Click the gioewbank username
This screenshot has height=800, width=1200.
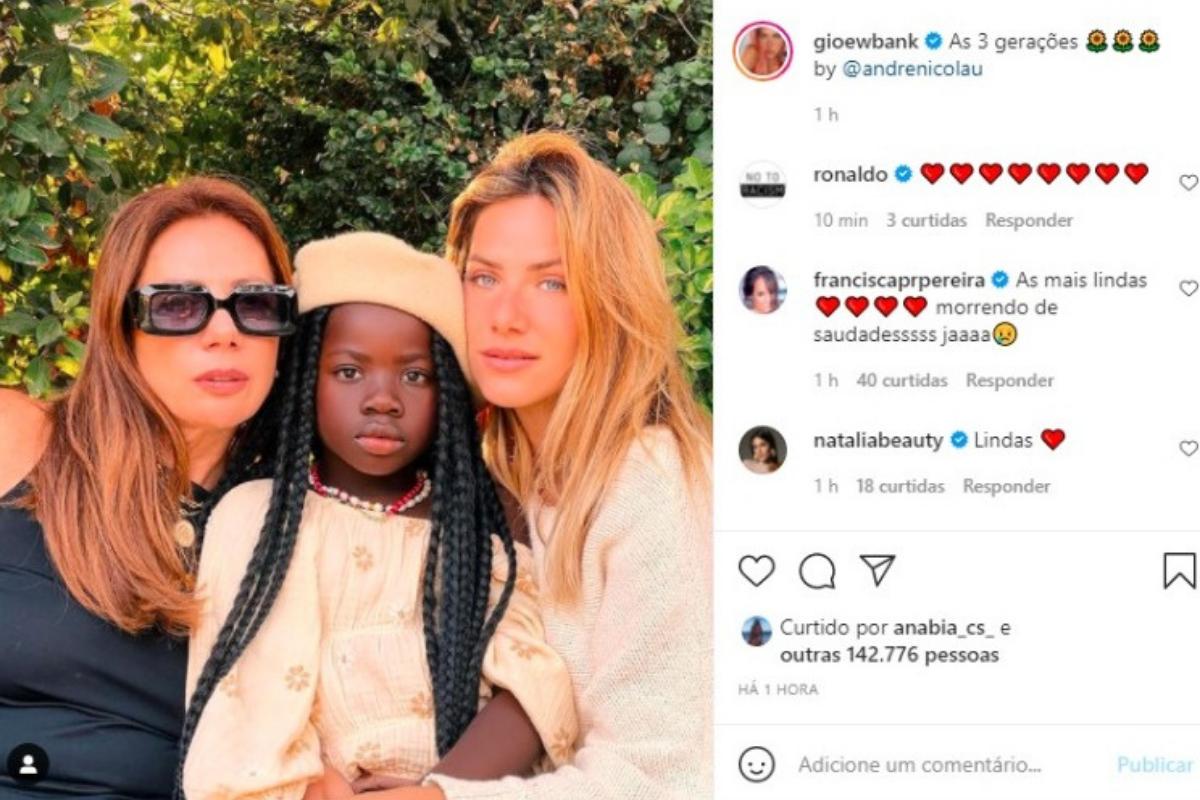867,42
